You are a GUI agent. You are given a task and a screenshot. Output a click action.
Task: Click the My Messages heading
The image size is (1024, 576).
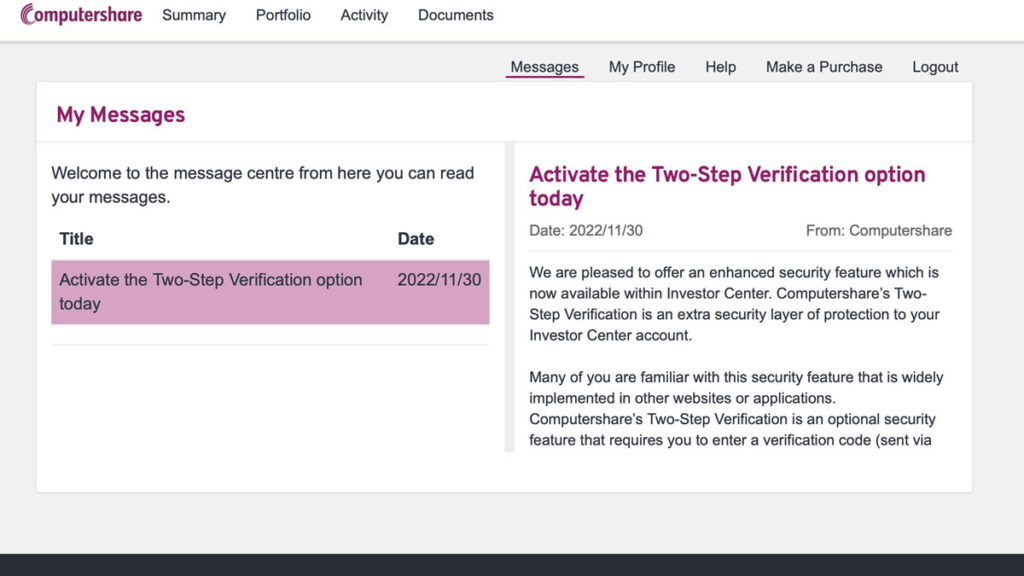pos(121,115)
